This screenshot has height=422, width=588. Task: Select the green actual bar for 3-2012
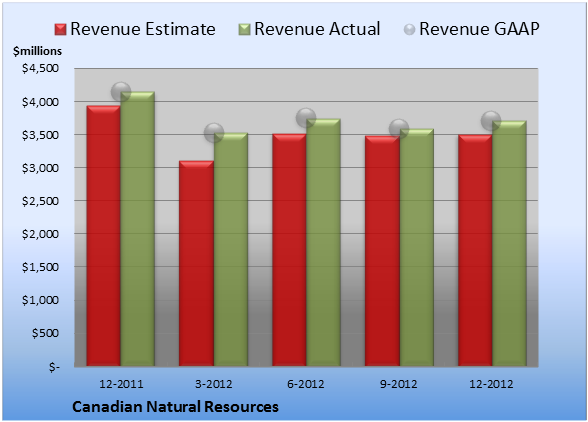pos(231,249)
